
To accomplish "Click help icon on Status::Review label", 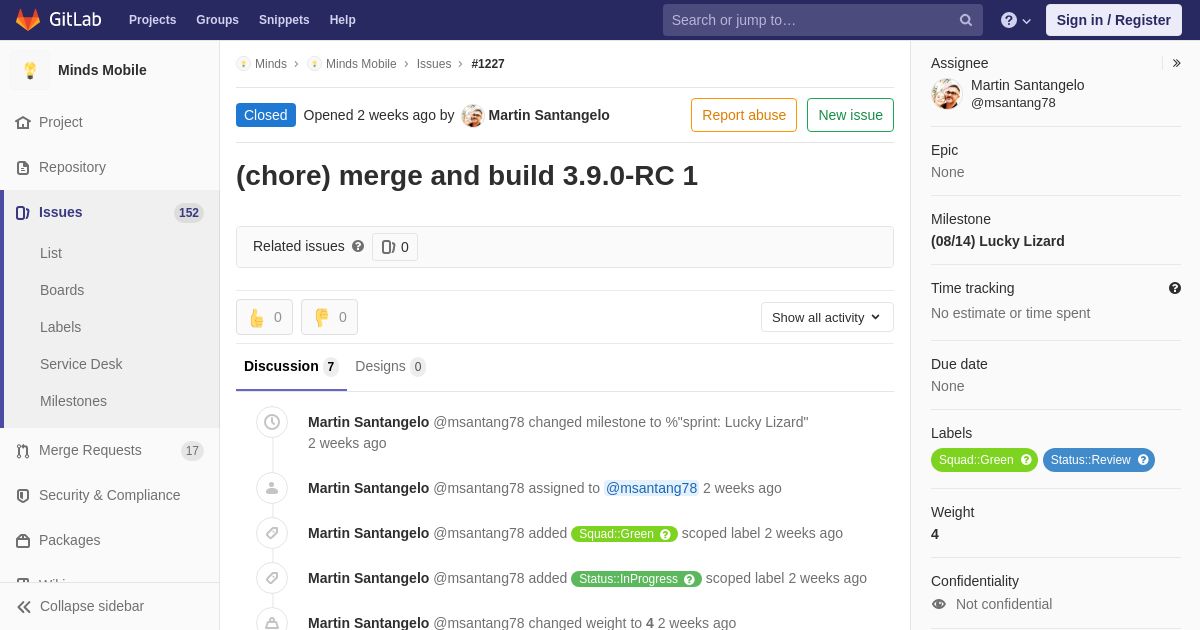I will 1143,460.
